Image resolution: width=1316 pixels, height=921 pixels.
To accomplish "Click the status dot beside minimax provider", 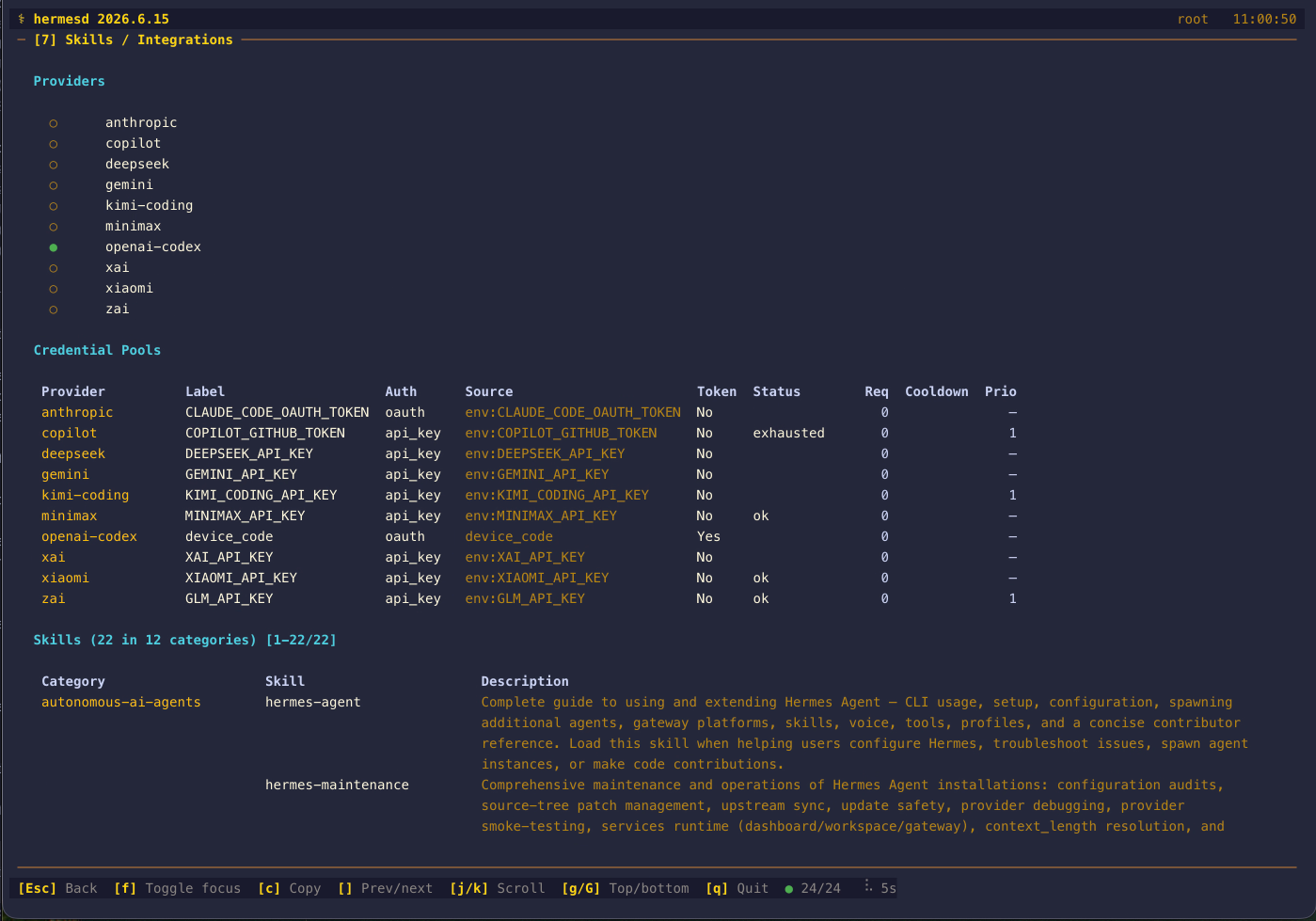I will click(x=54, y=227).
